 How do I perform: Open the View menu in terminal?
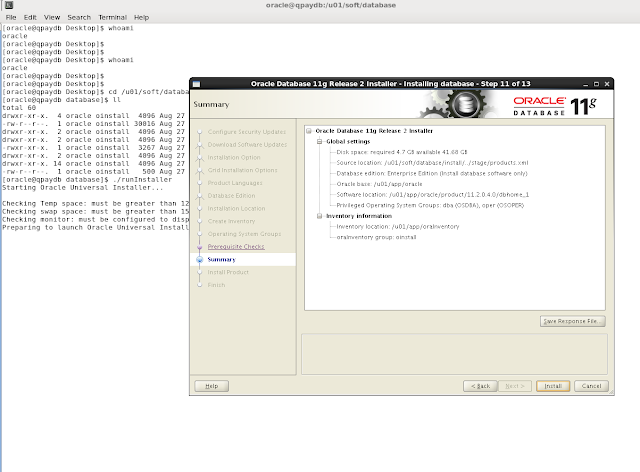point(52,18)
